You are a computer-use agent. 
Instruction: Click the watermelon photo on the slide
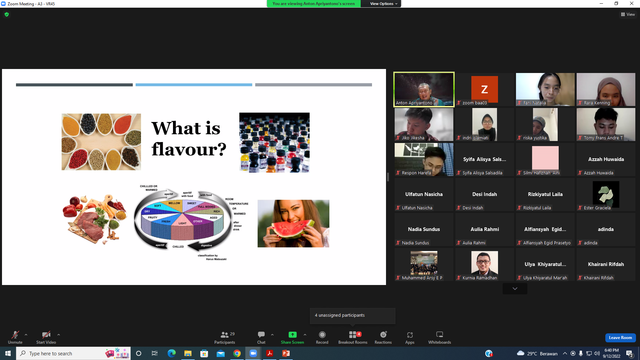[293, 223]
